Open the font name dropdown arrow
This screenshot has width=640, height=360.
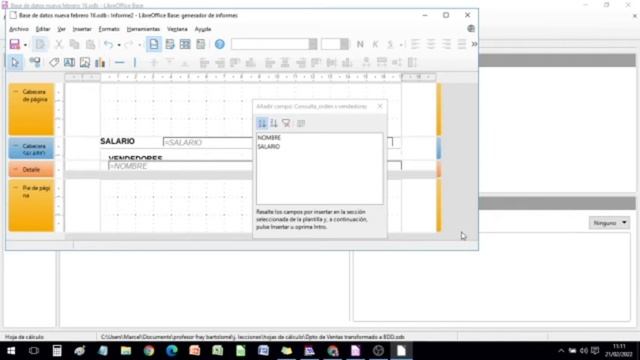coord(313,44)
